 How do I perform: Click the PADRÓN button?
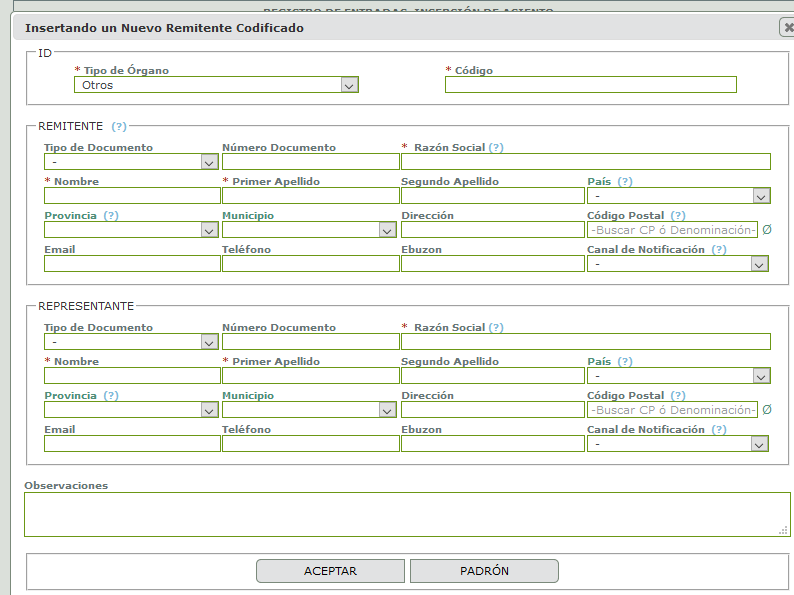click(484, 571)
